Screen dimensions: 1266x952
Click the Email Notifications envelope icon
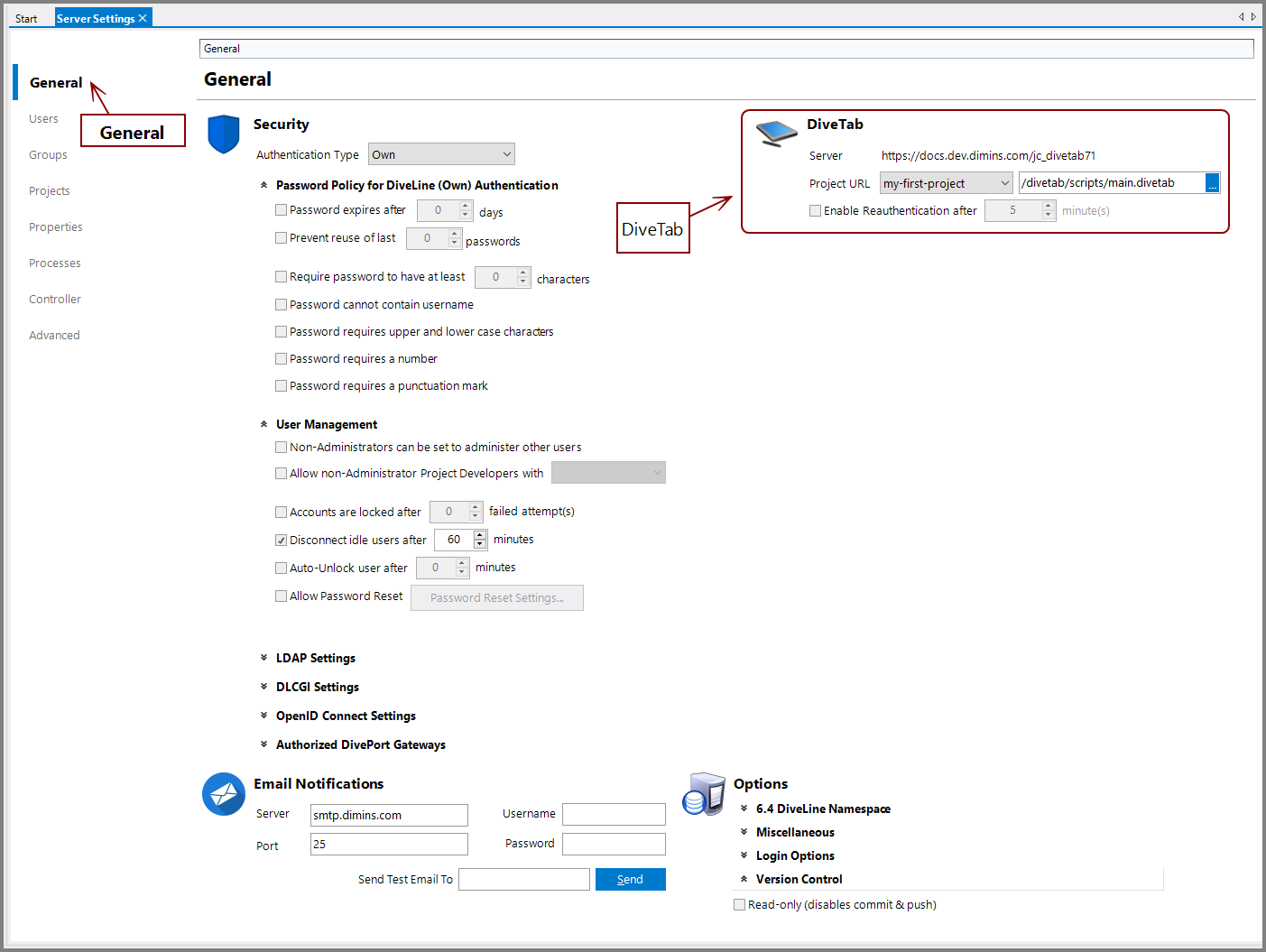223,794
